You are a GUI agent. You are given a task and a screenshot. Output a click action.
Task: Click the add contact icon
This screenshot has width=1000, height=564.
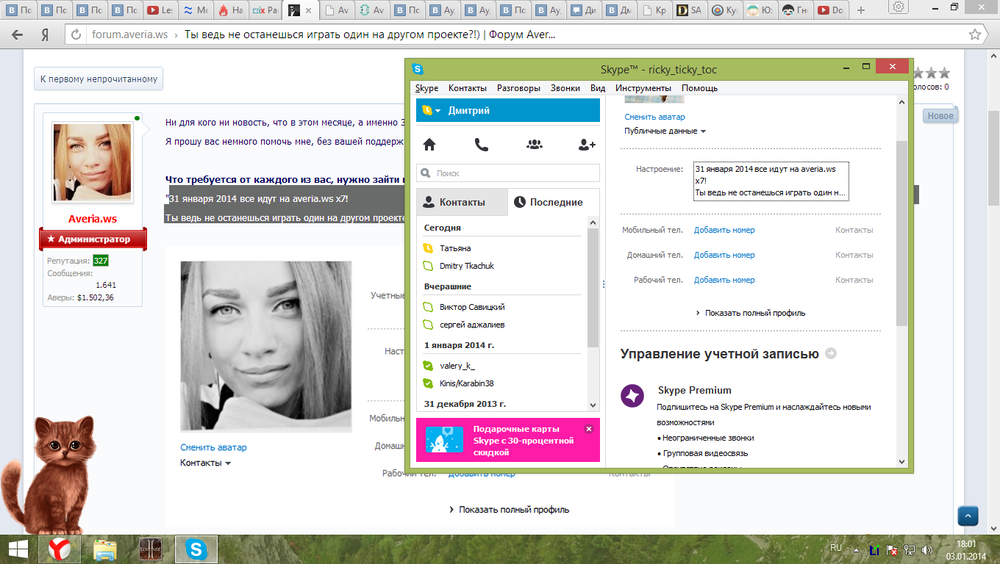tap(587, 144)
